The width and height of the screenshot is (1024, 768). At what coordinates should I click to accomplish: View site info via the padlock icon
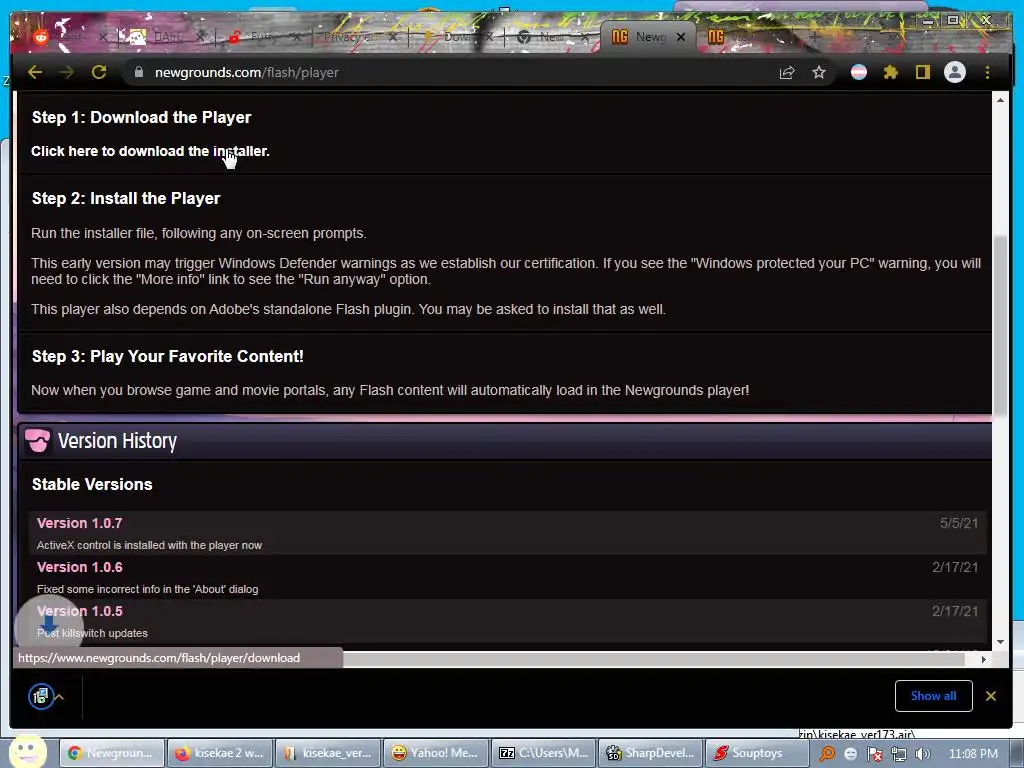coord(138,72)
